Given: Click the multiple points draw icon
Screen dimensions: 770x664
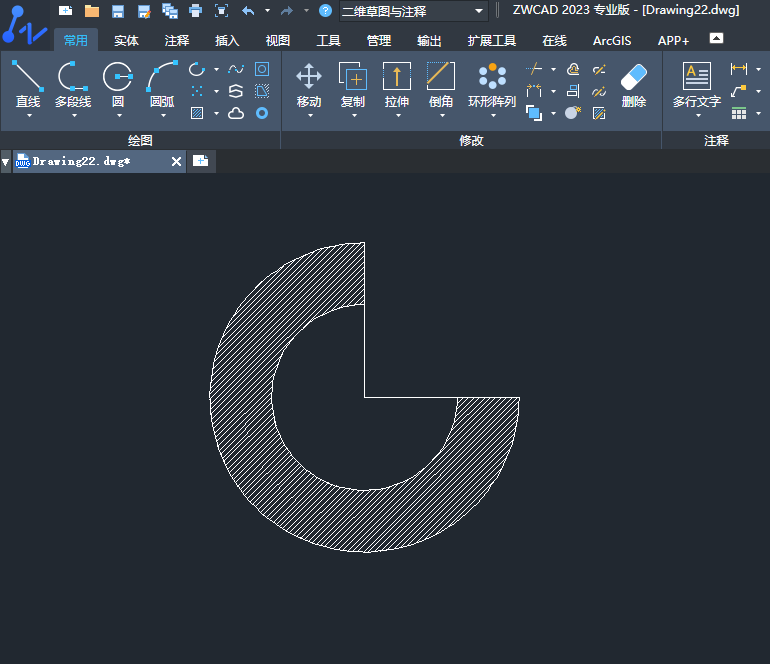Looking at the screenshot, I should (x=197, y=91).
